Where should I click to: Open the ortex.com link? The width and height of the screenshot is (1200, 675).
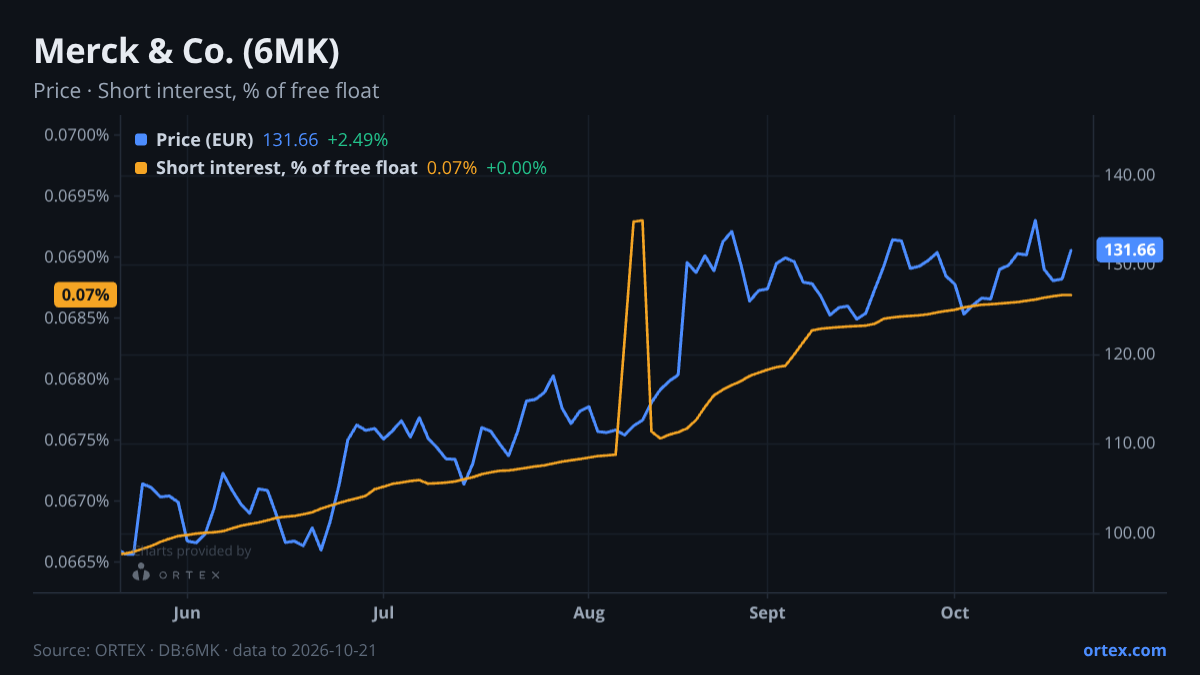pos(1125,650)
